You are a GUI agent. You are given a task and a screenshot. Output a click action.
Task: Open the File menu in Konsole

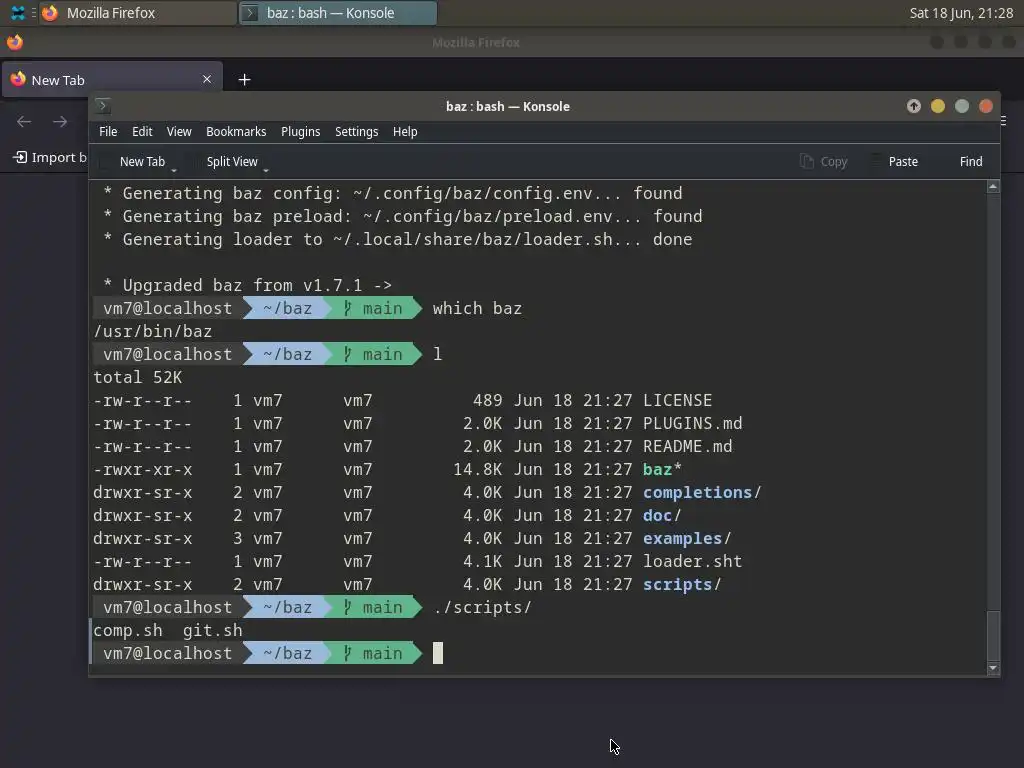[x=108, y=132]
